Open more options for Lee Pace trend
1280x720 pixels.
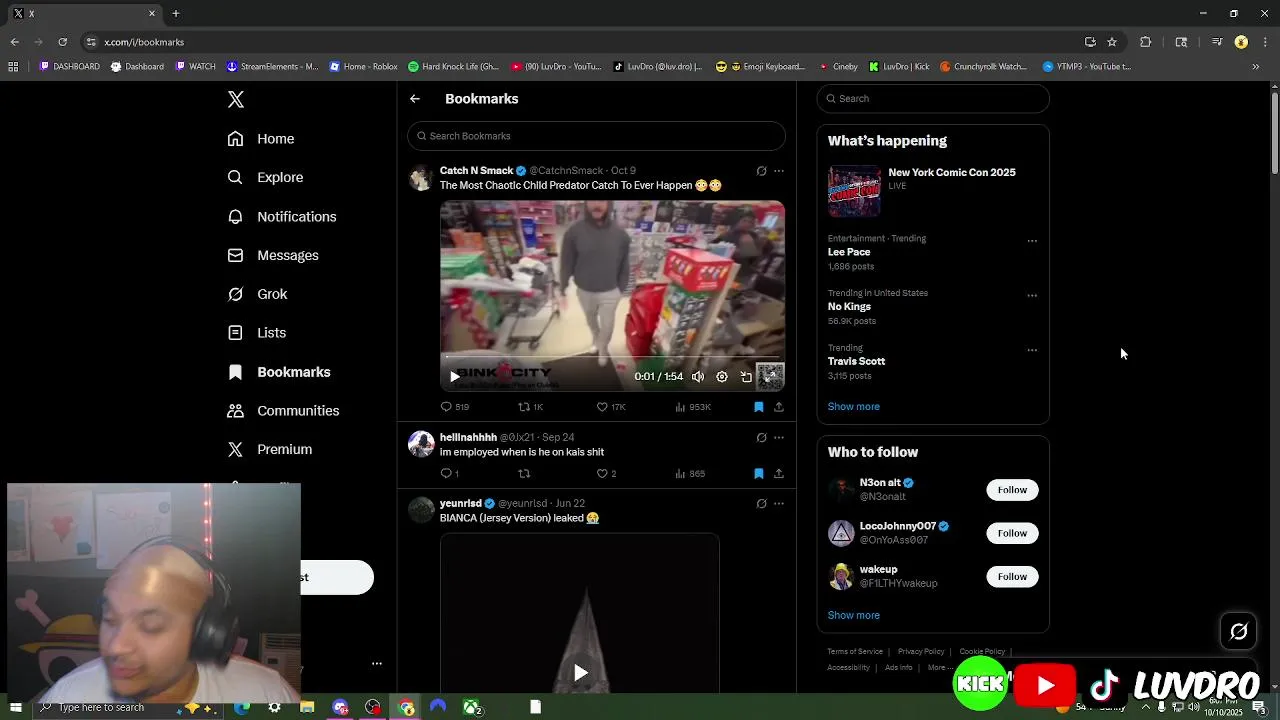(1032, 241)
